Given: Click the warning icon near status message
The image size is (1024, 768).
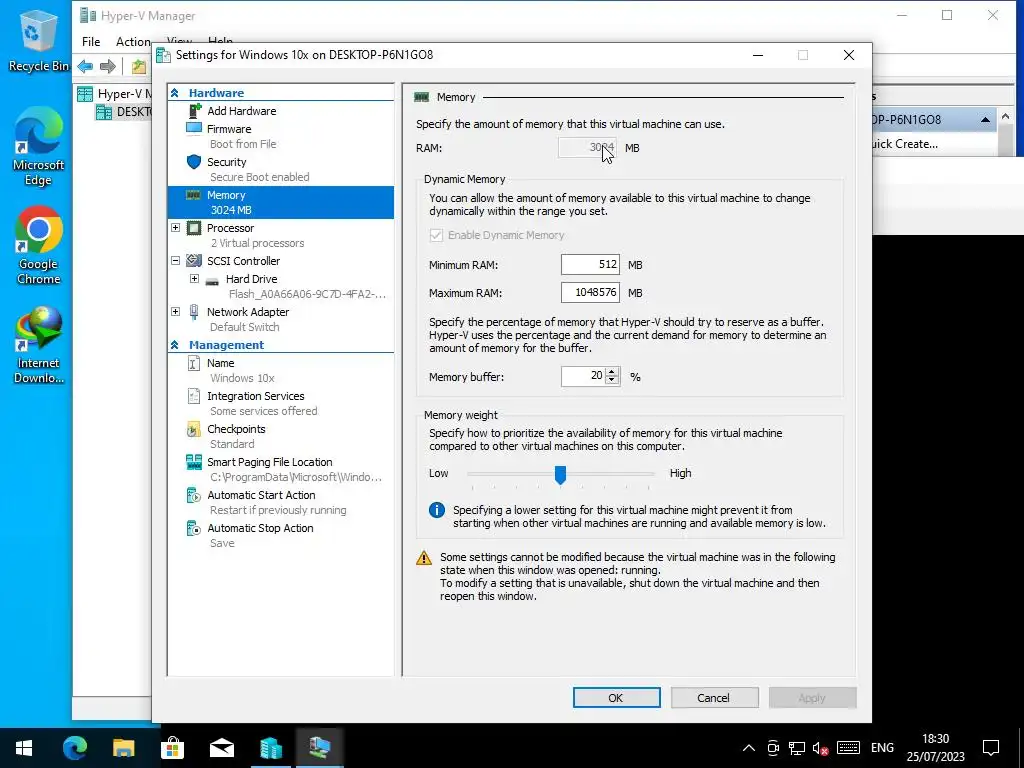Looking at the screenshot, I should pyautogui.click(x=424, y=558).
